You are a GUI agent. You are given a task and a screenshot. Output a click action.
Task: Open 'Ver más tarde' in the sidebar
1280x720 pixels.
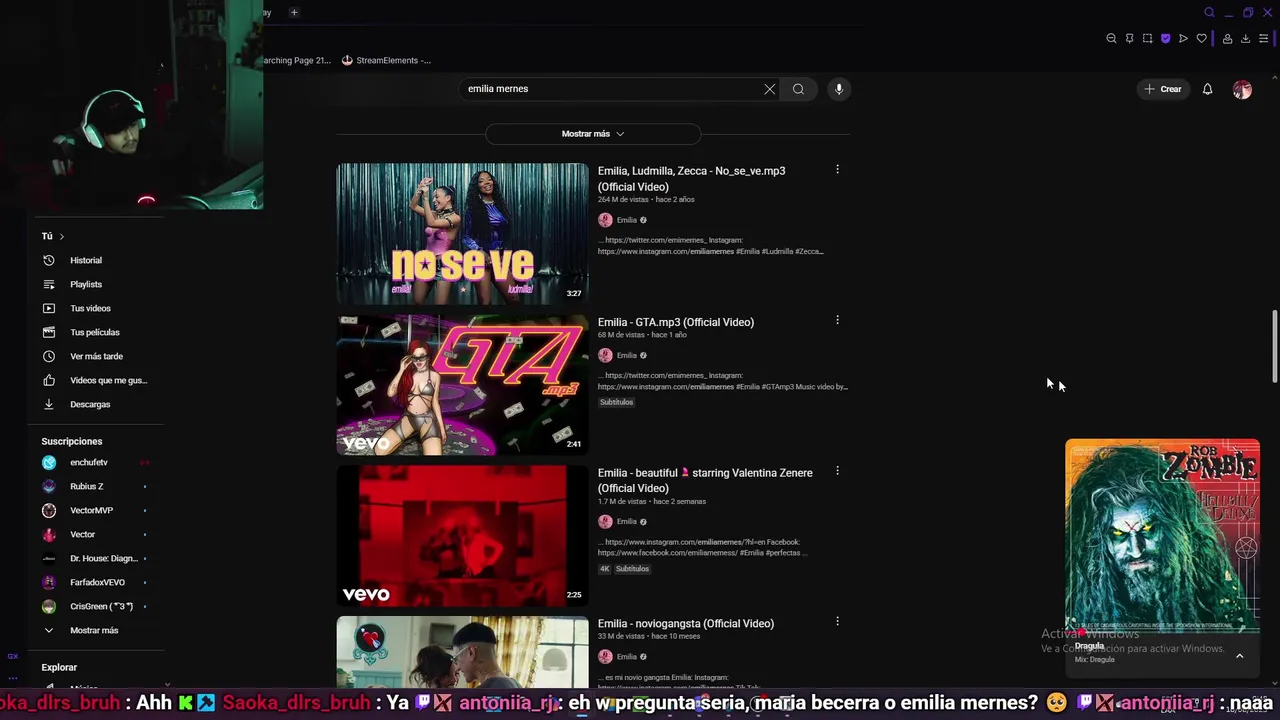pyautogui.click(x=98, y=356)
